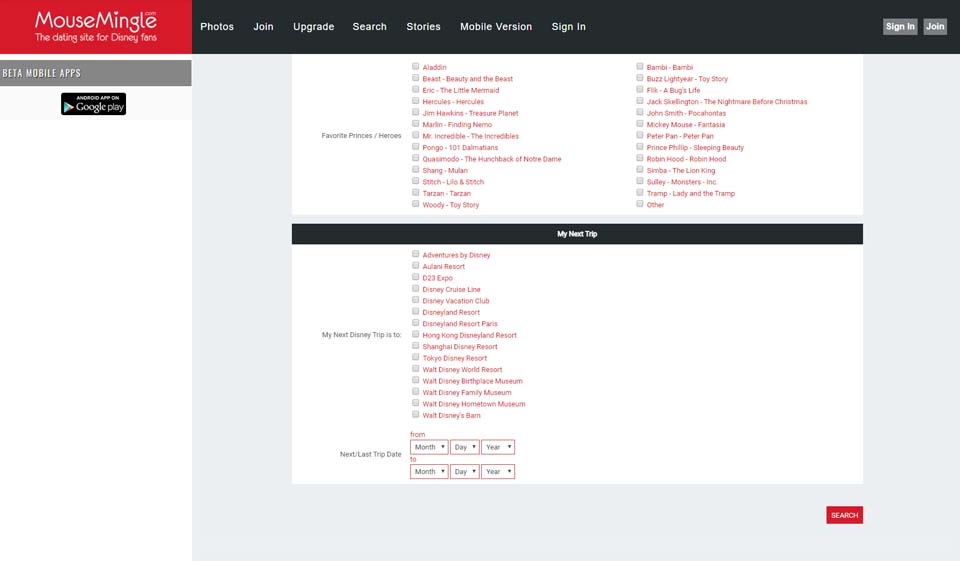
Task: Open the Google Play app badge
Action: click(x=93, y=104)
